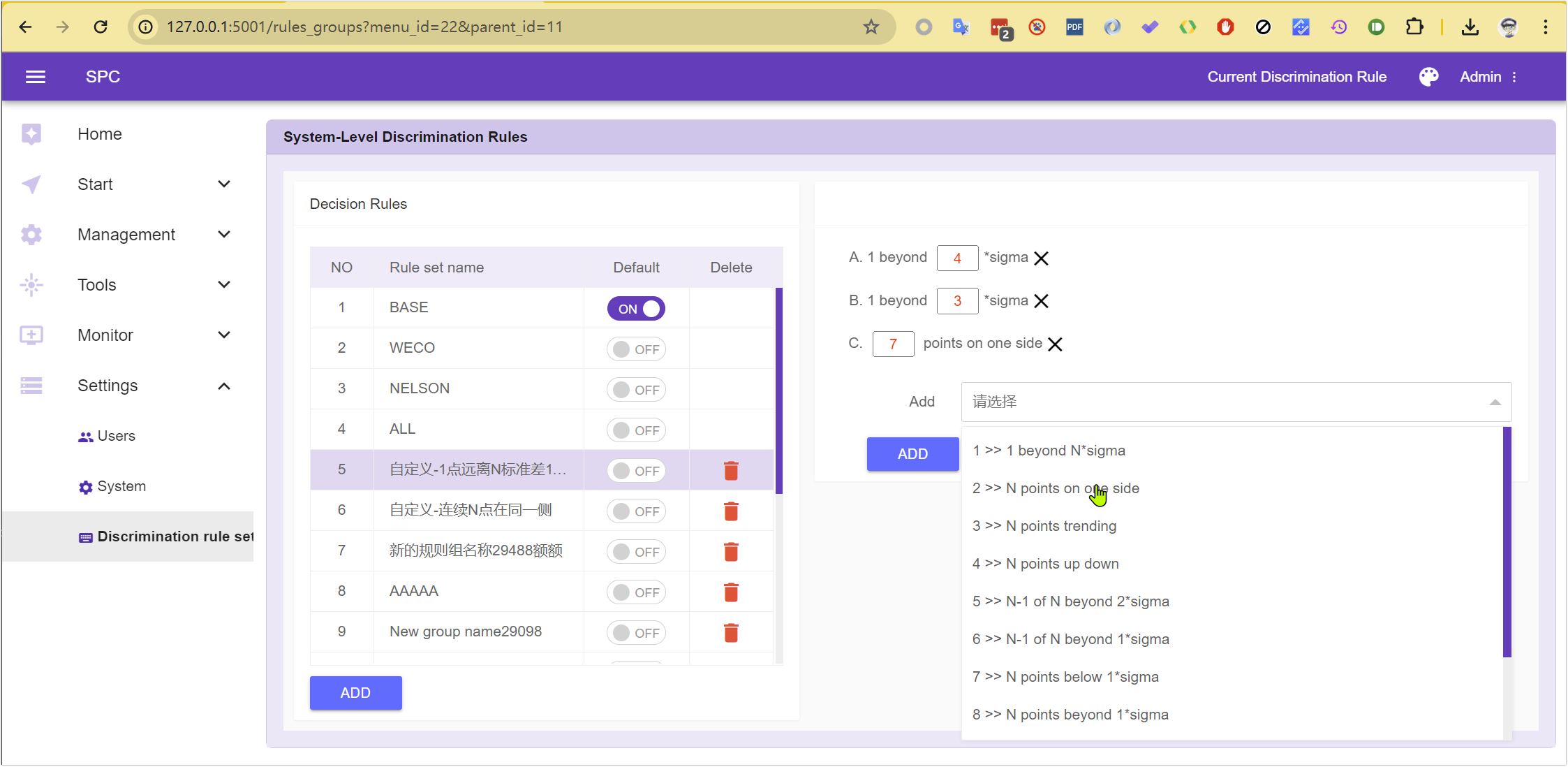Click the Tools sidebar icon
This screenshot has width=1568, height=767.
click(x=31, y=285)
